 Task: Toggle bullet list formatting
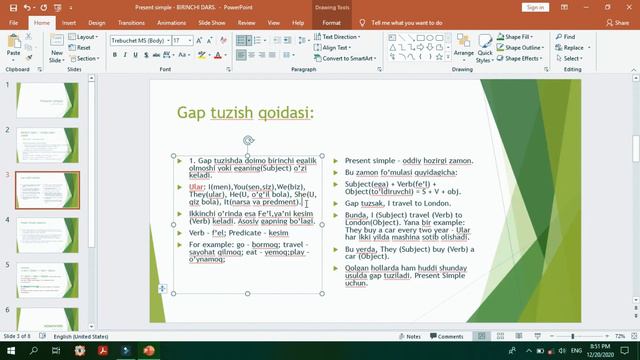(240, 40)
